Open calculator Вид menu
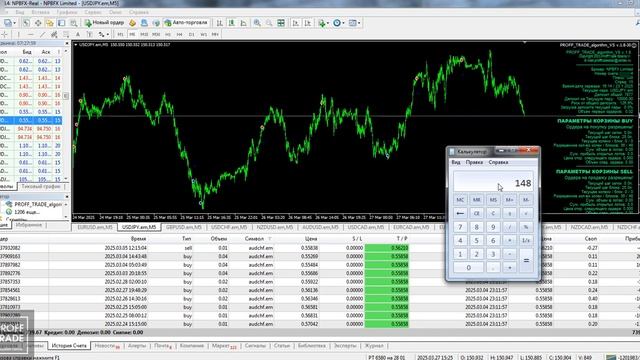This screenshot has width=640, height=360. pyautogui.click(x=456, y=162)
